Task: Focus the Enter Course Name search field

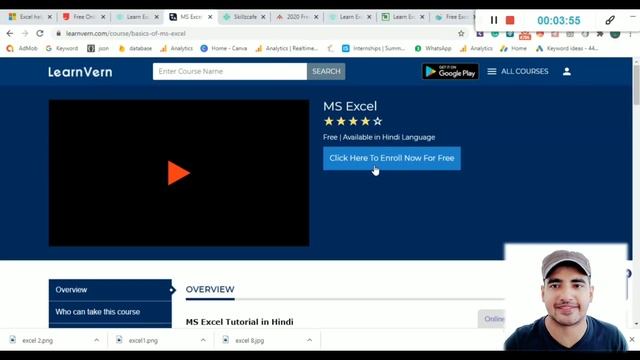Action: tap(230, 71)
